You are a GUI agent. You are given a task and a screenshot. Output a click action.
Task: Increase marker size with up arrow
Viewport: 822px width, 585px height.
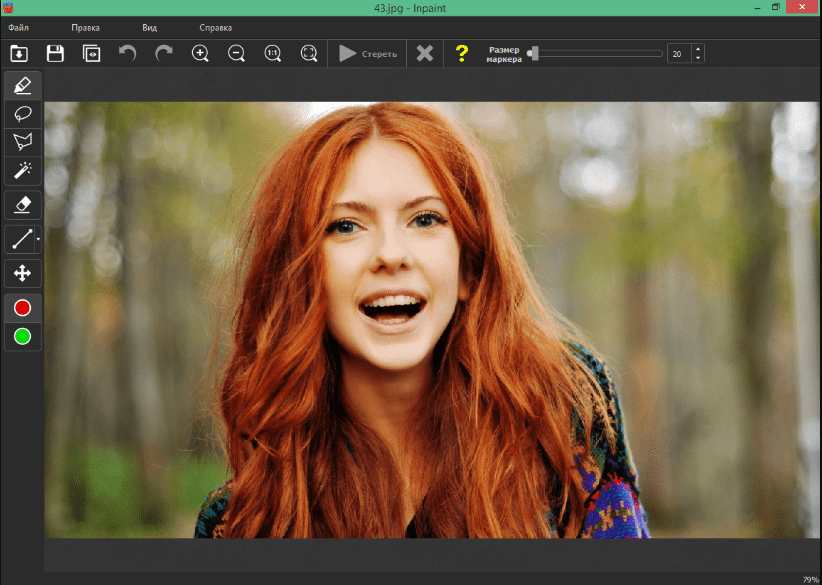[x=697, y=49]
